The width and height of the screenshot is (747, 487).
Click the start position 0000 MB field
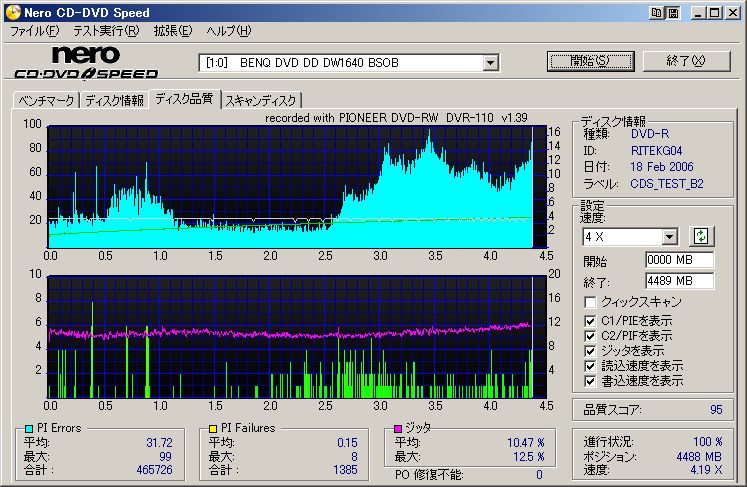click(x=680, y=260)
